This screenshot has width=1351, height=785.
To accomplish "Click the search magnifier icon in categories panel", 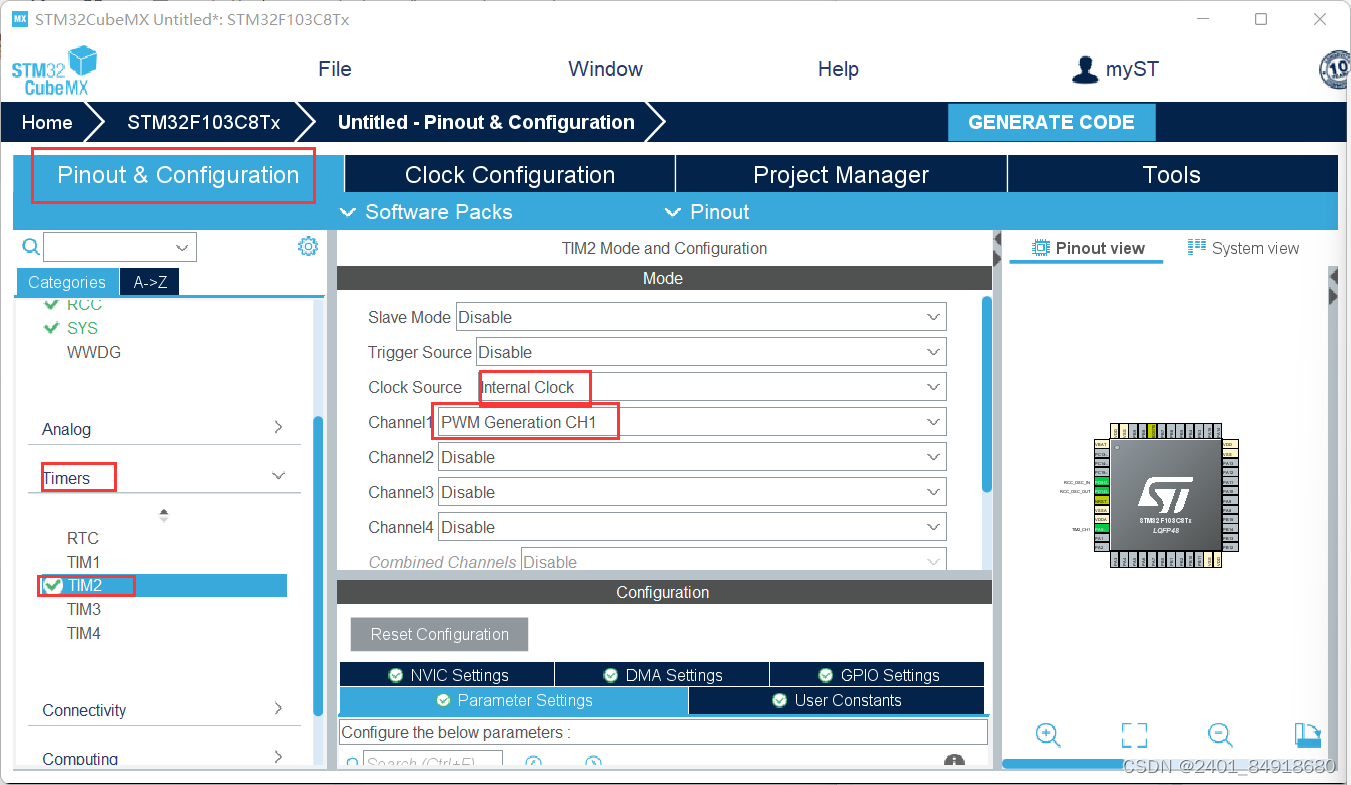I will tap(31, 247).
